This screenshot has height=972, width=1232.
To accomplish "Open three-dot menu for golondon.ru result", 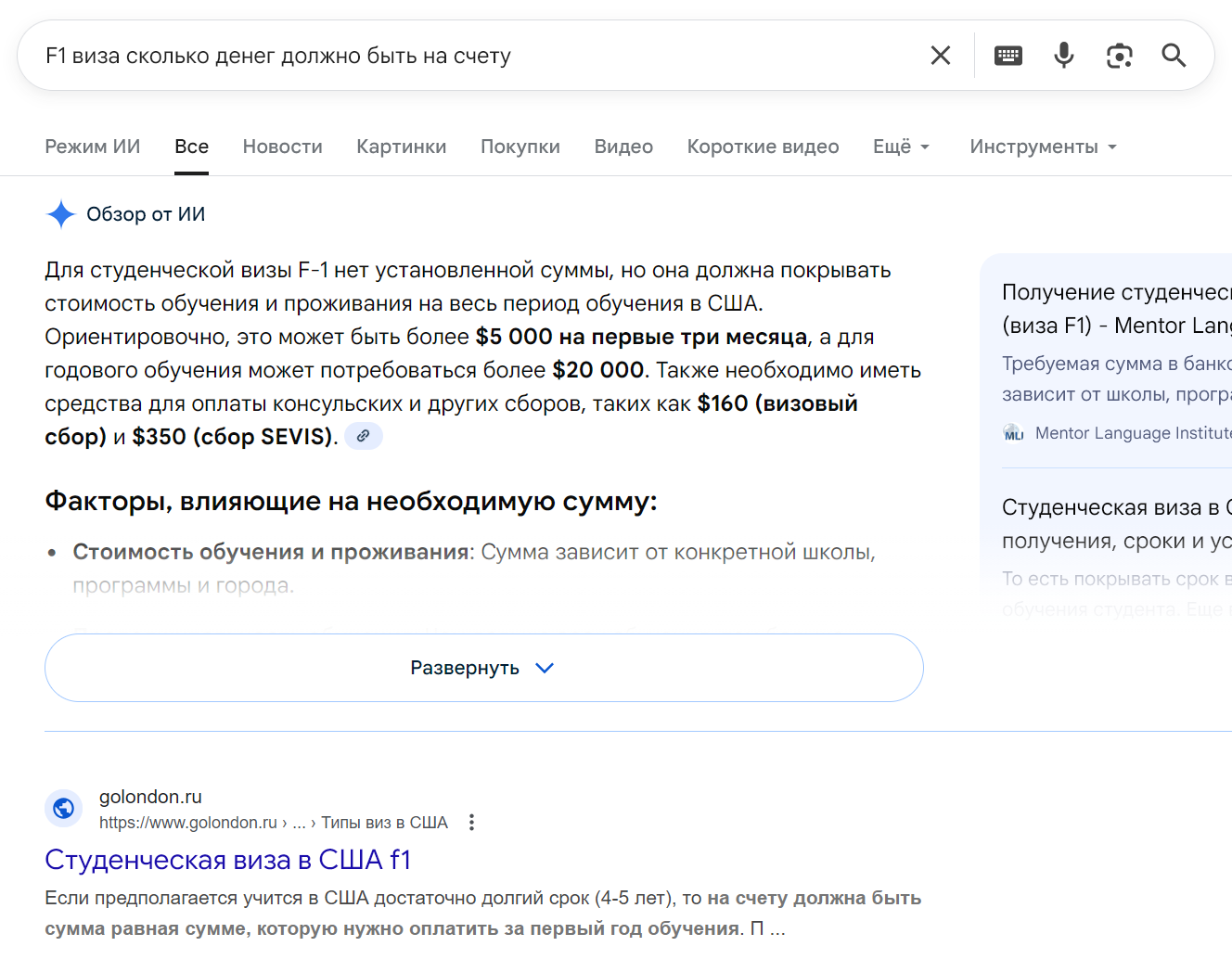I will point(472,823).
